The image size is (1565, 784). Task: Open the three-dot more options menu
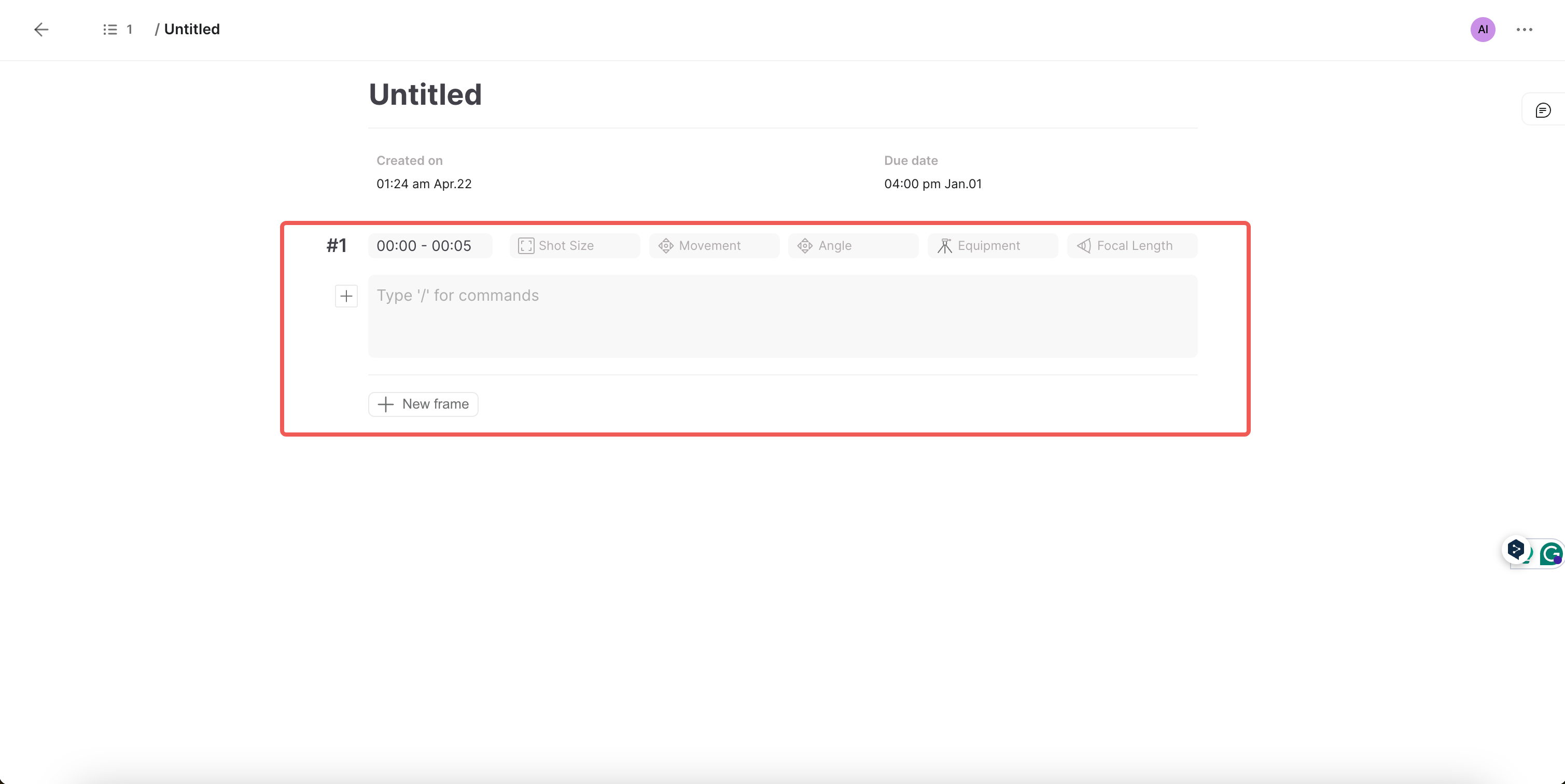(x=1525, y=29)
